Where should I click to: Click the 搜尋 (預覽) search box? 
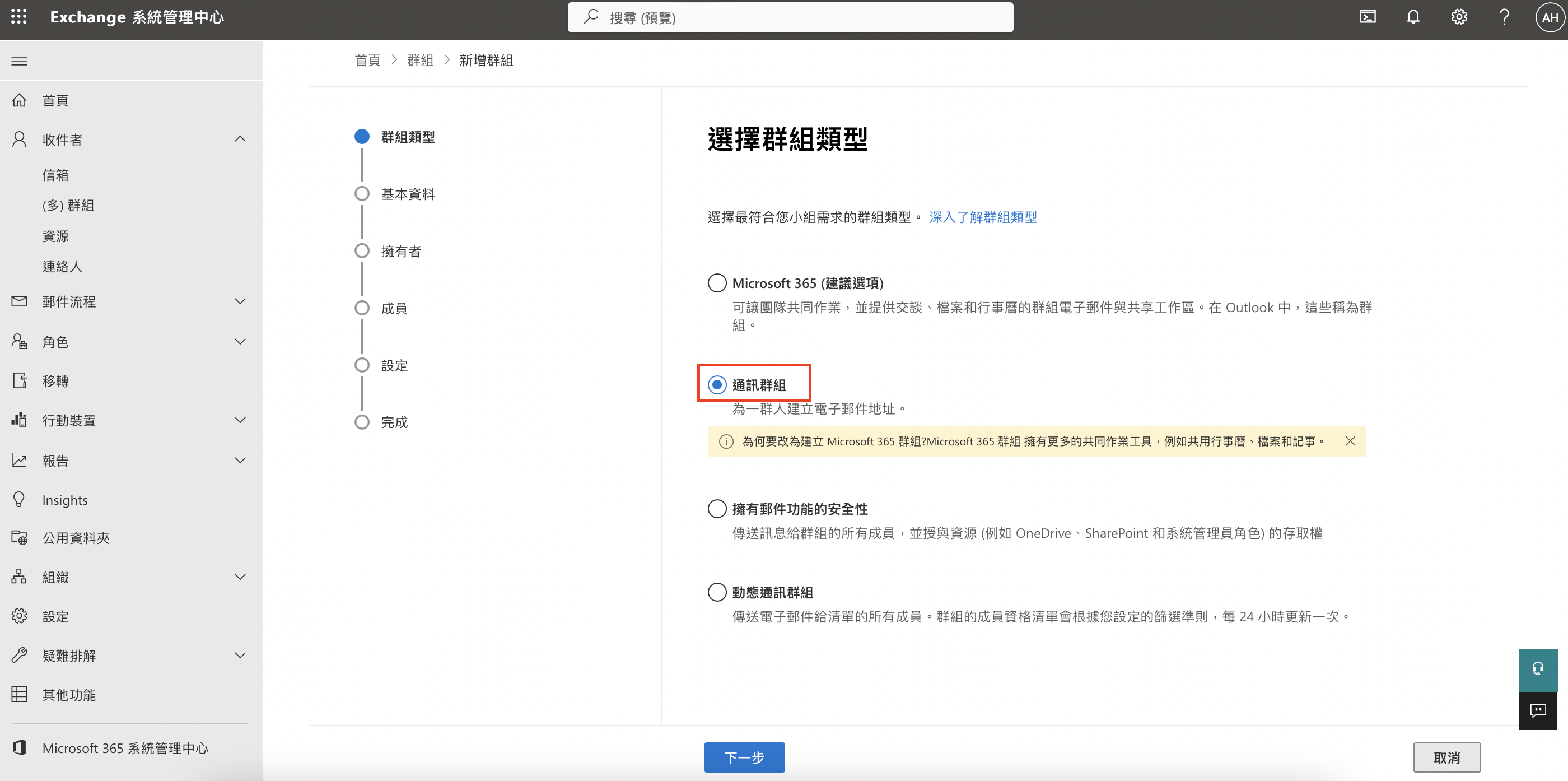(790, 18)
